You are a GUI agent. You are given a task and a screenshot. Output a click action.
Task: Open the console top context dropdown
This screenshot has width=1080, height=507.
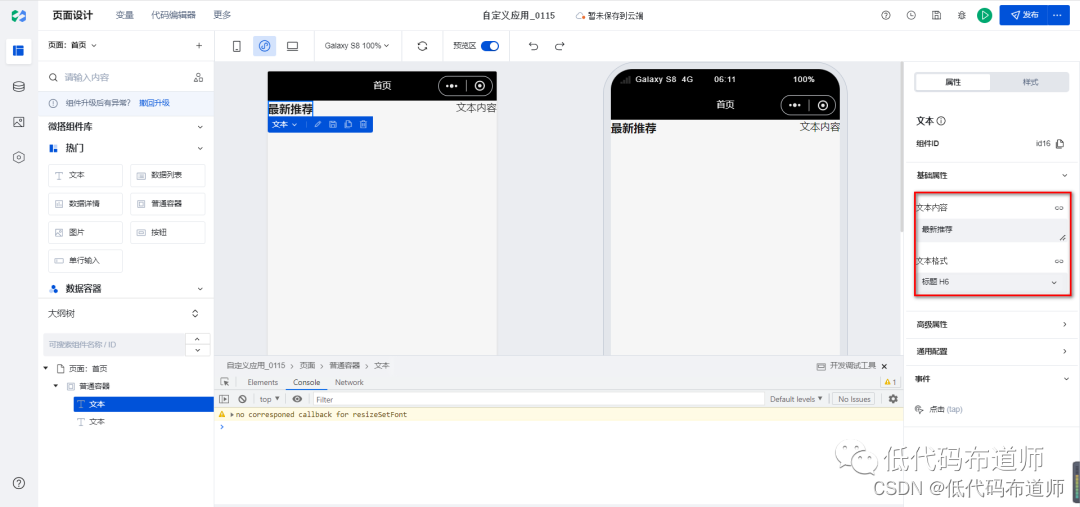pyautogui.click(x=269, y=399)
